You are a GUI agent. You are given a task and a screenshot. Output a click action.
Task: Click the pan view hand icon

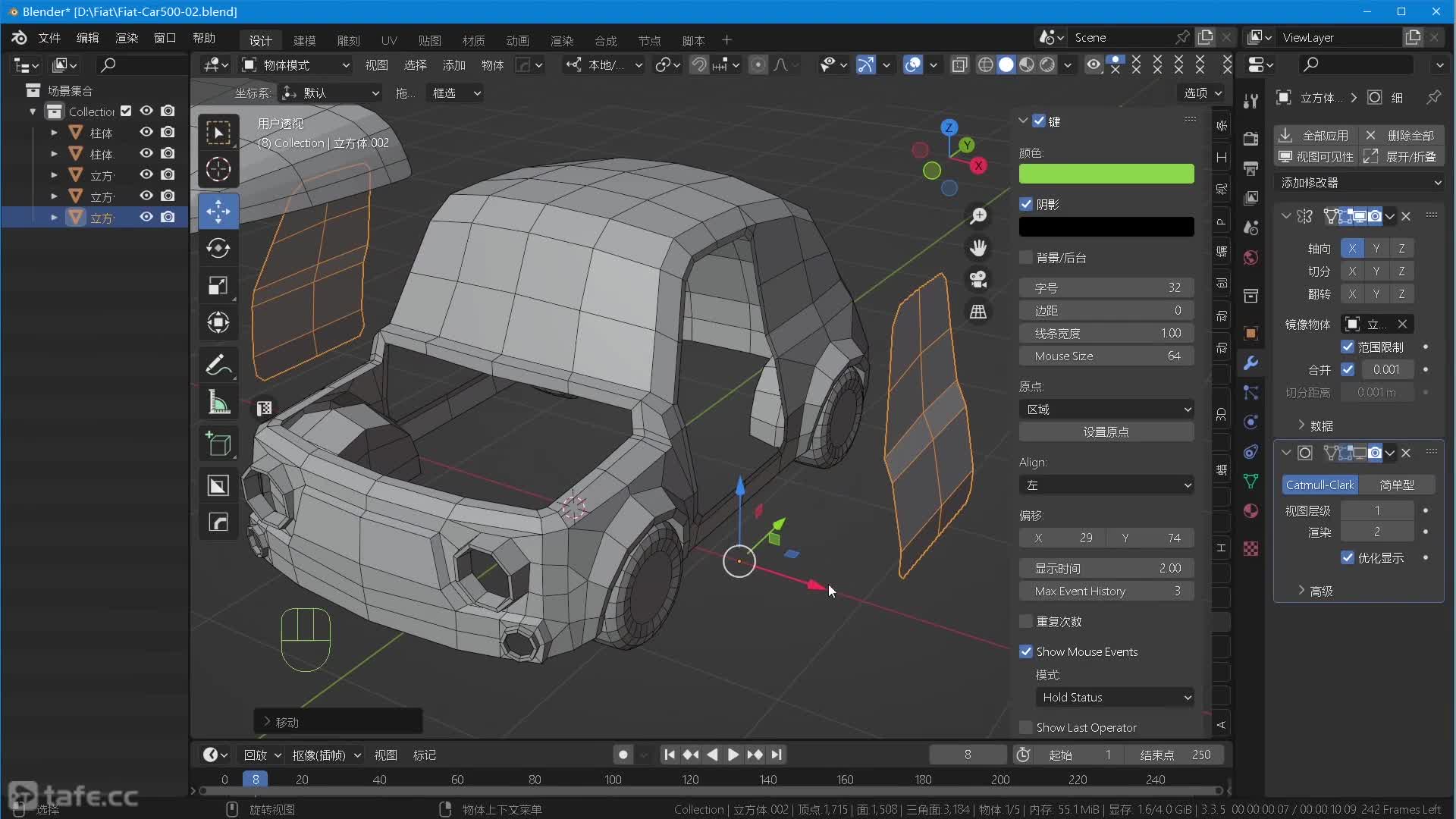click(978, 248)
